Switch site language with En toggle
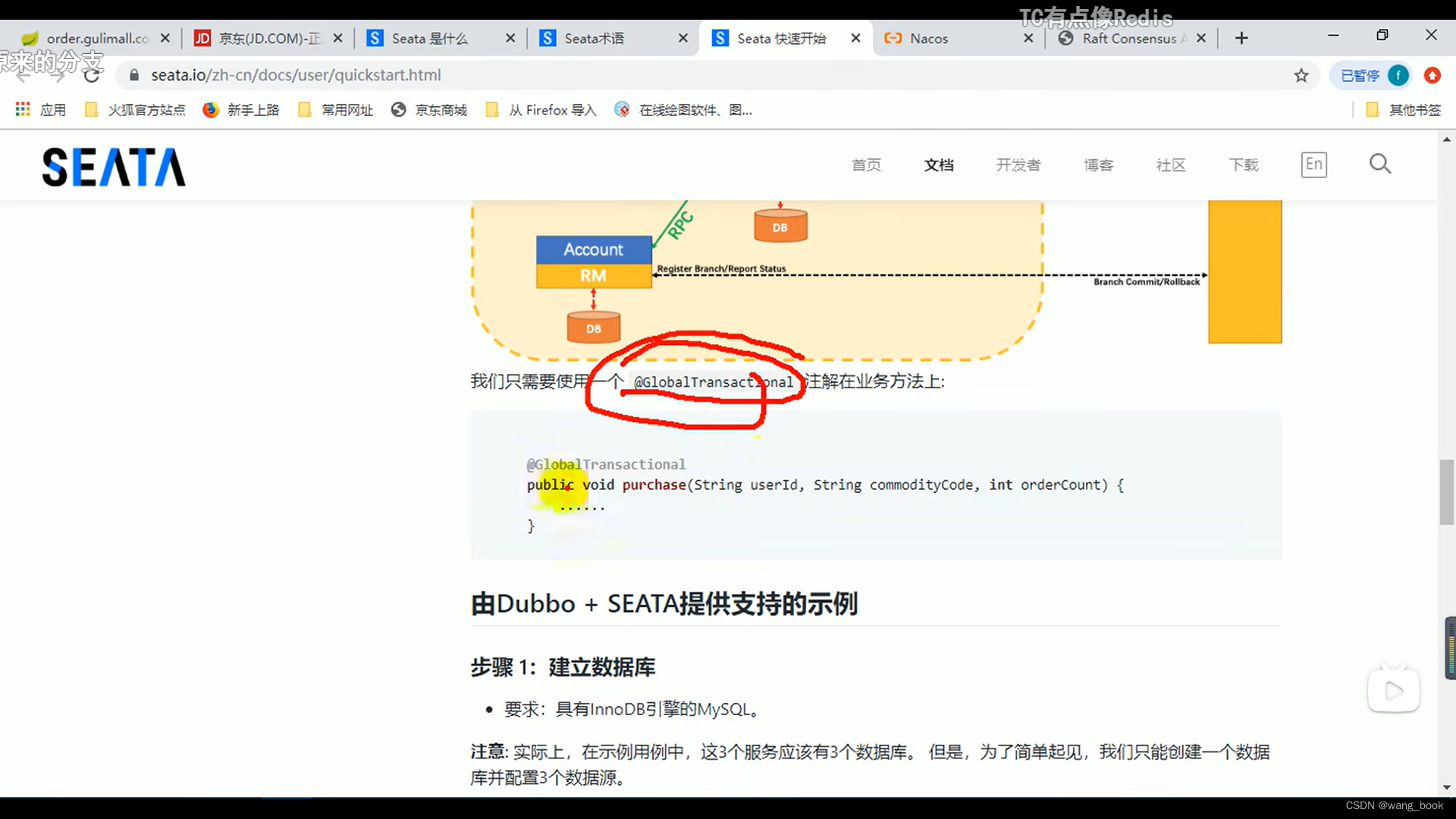1456x819 pixels. 1314,165
